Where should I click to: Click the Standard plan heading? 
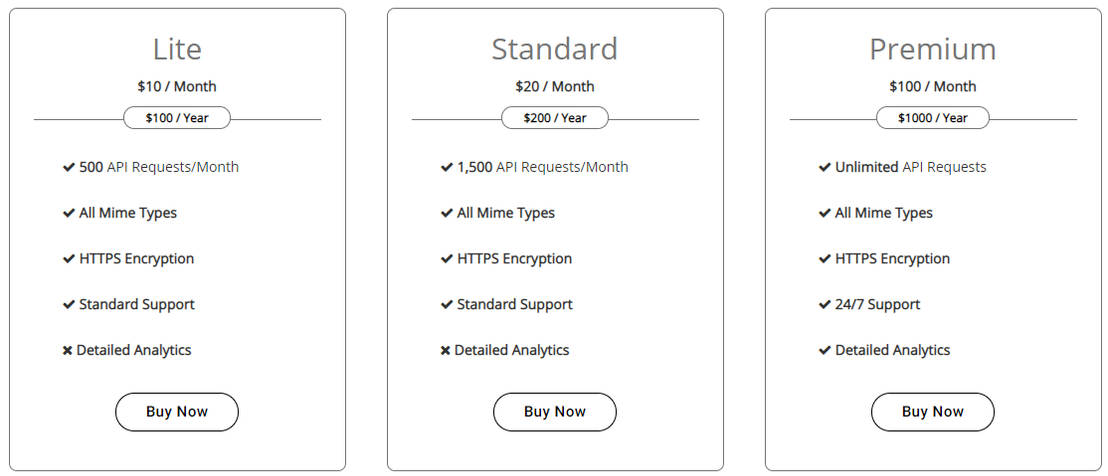click(555, 49)
